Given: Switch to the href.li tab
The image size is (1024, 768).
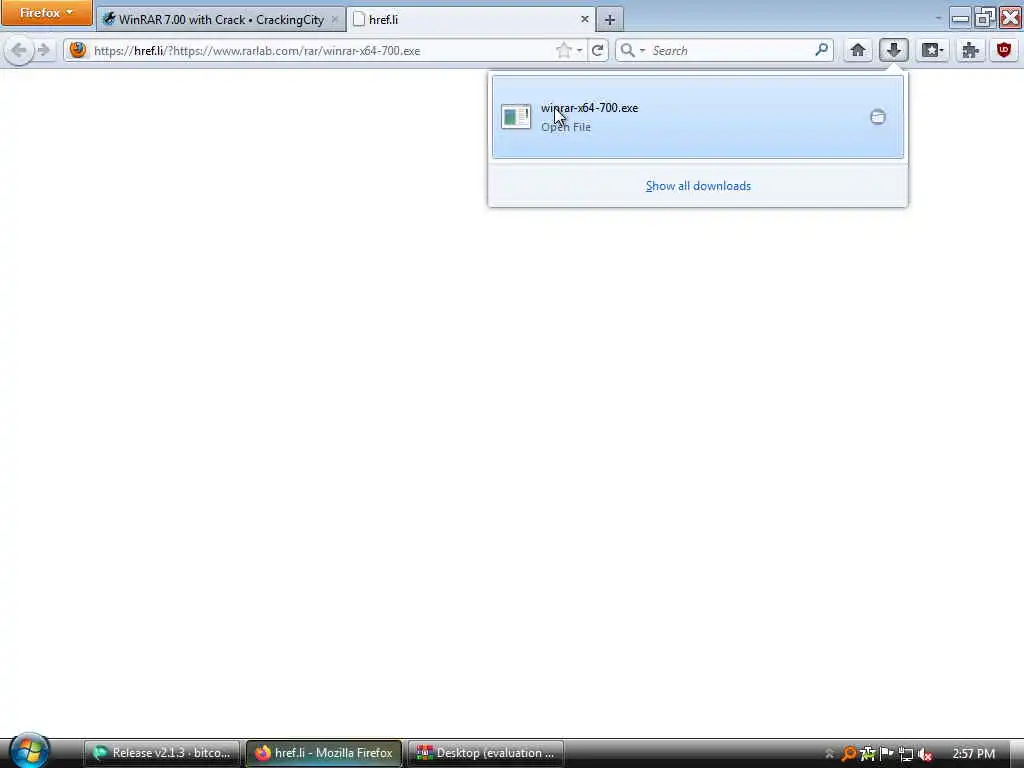Looking at the screenshot, I should [470, 20].
